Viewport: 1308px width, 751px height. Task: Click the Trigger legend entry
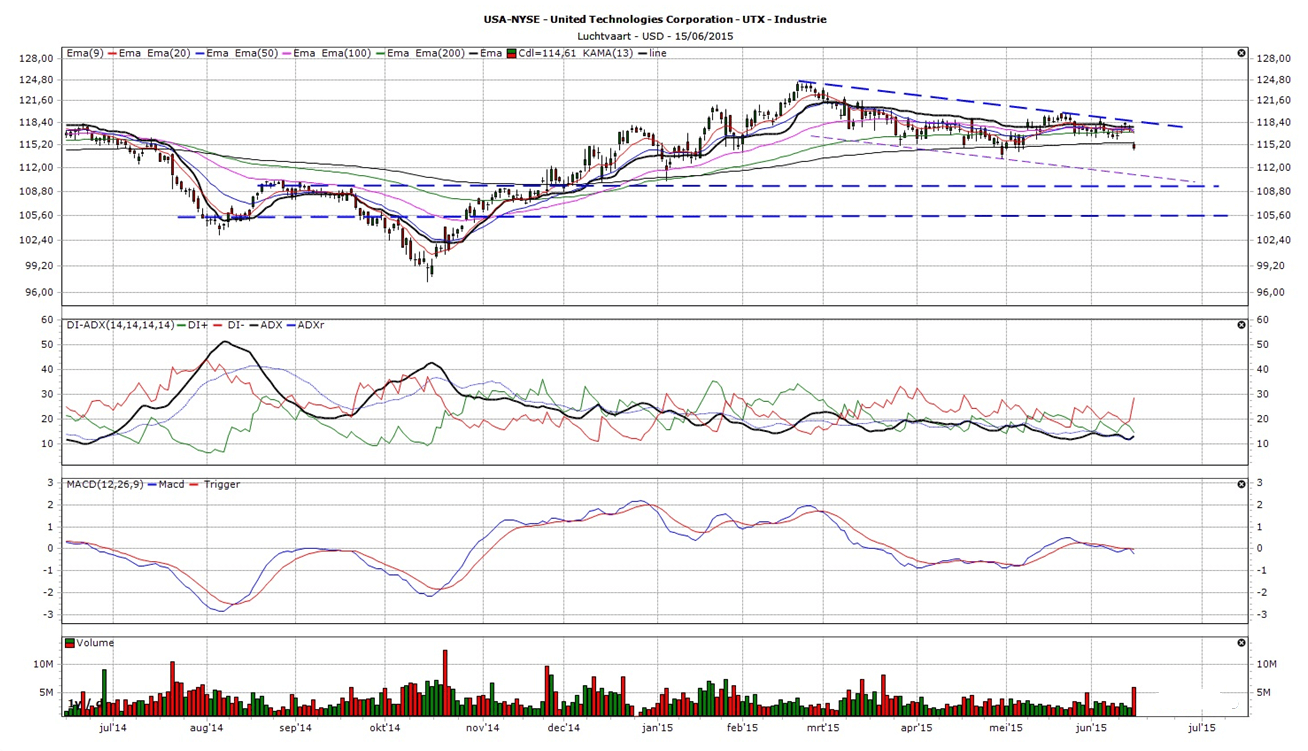point(222,484)
